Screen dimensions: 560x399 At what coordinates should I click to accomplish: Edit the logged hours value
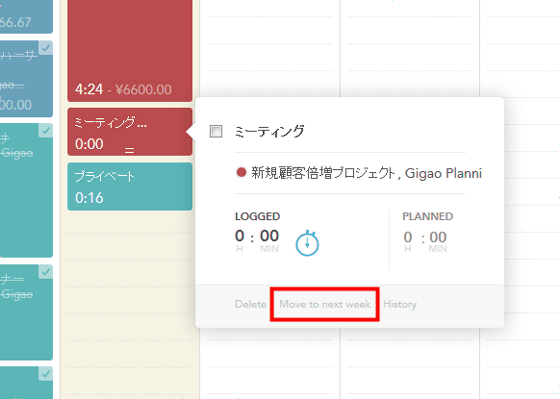point(240,236)
